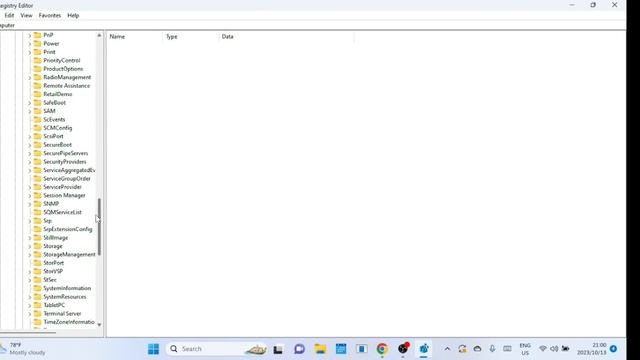Open the OneDrive cloud tray icon

[477, 349]
